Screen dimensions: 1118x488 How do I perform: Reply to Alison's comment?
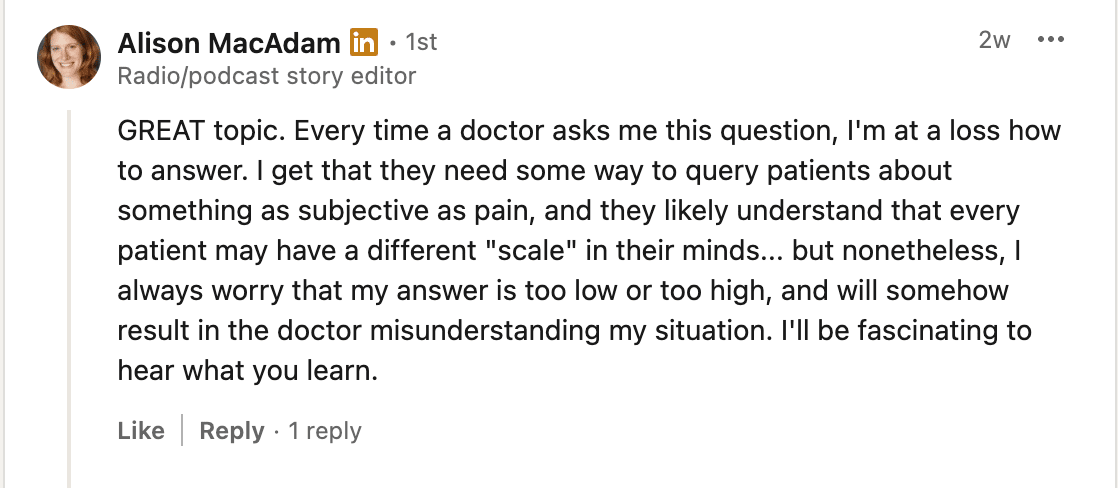click(x=231, y=431)
